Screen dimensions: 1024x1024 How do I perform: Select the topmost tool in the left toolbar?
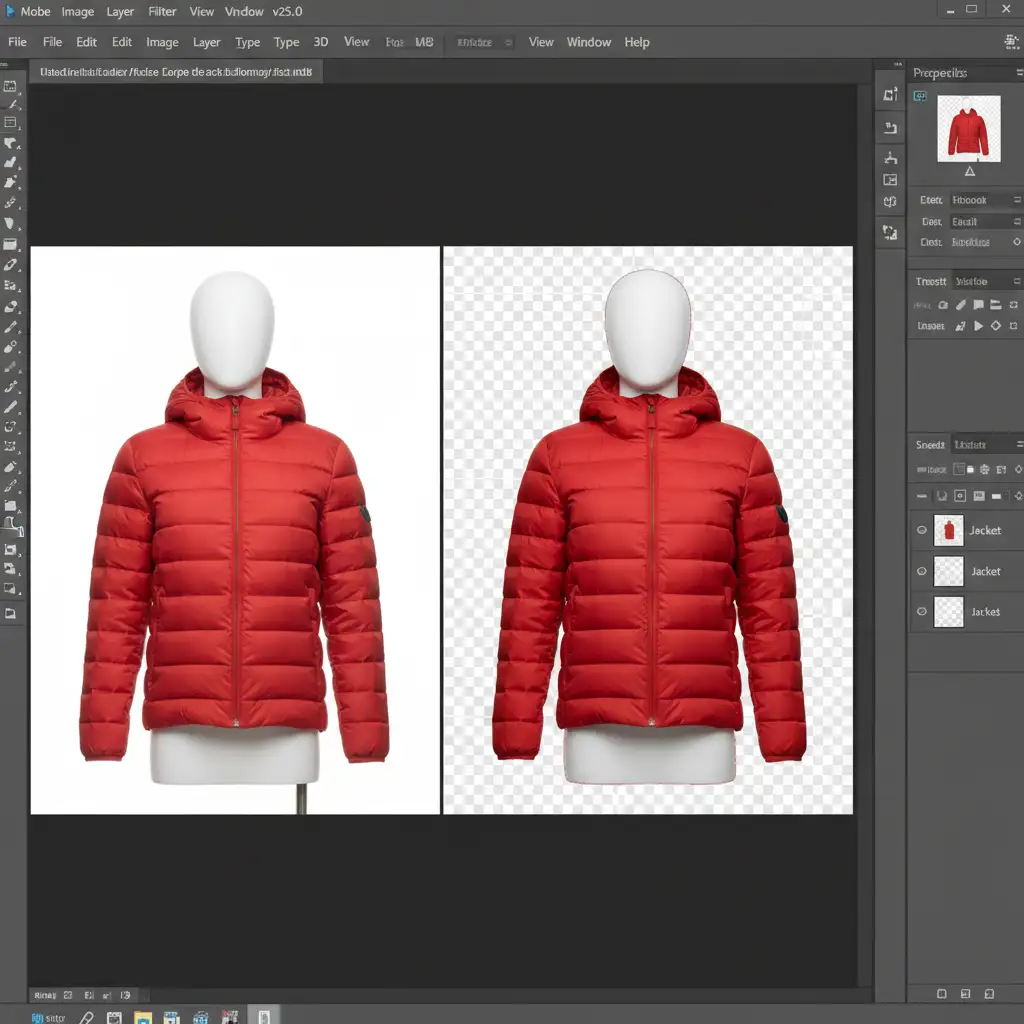point(11,86)
